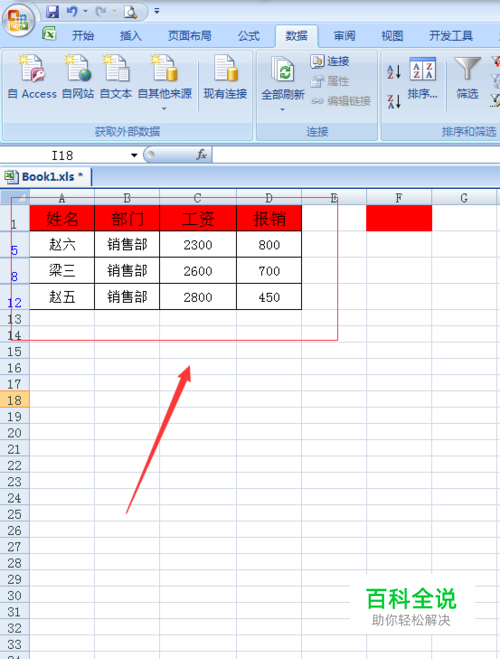This screenshot has height=659, width=500.
Task: Open 自其他来源 data sources dropdown
Action: point(164,83)
